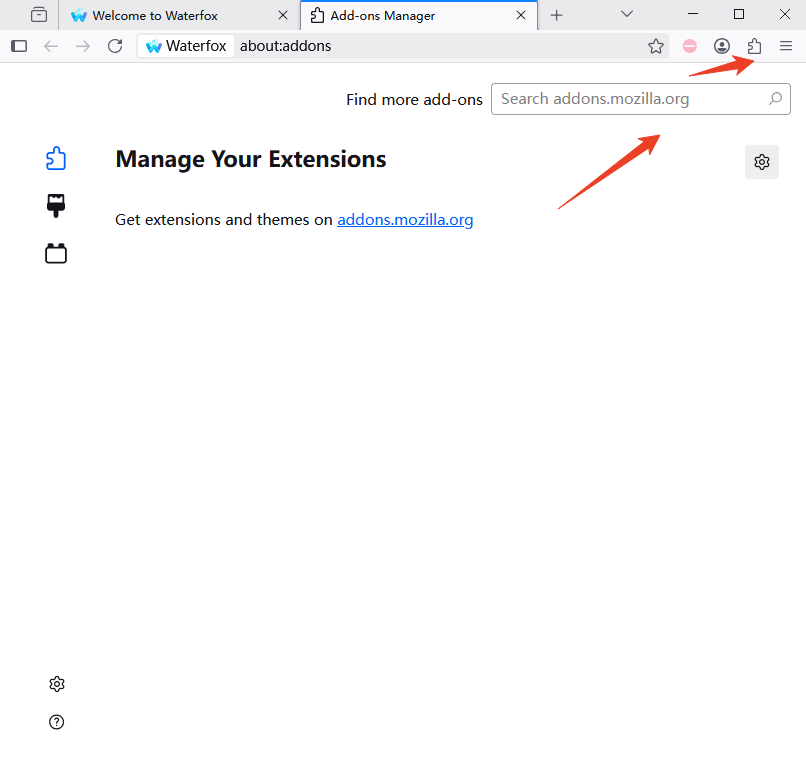Open the Themes category paintbrush icon
The width and height of the screenshot is (806, 776).
click(56, 206)
